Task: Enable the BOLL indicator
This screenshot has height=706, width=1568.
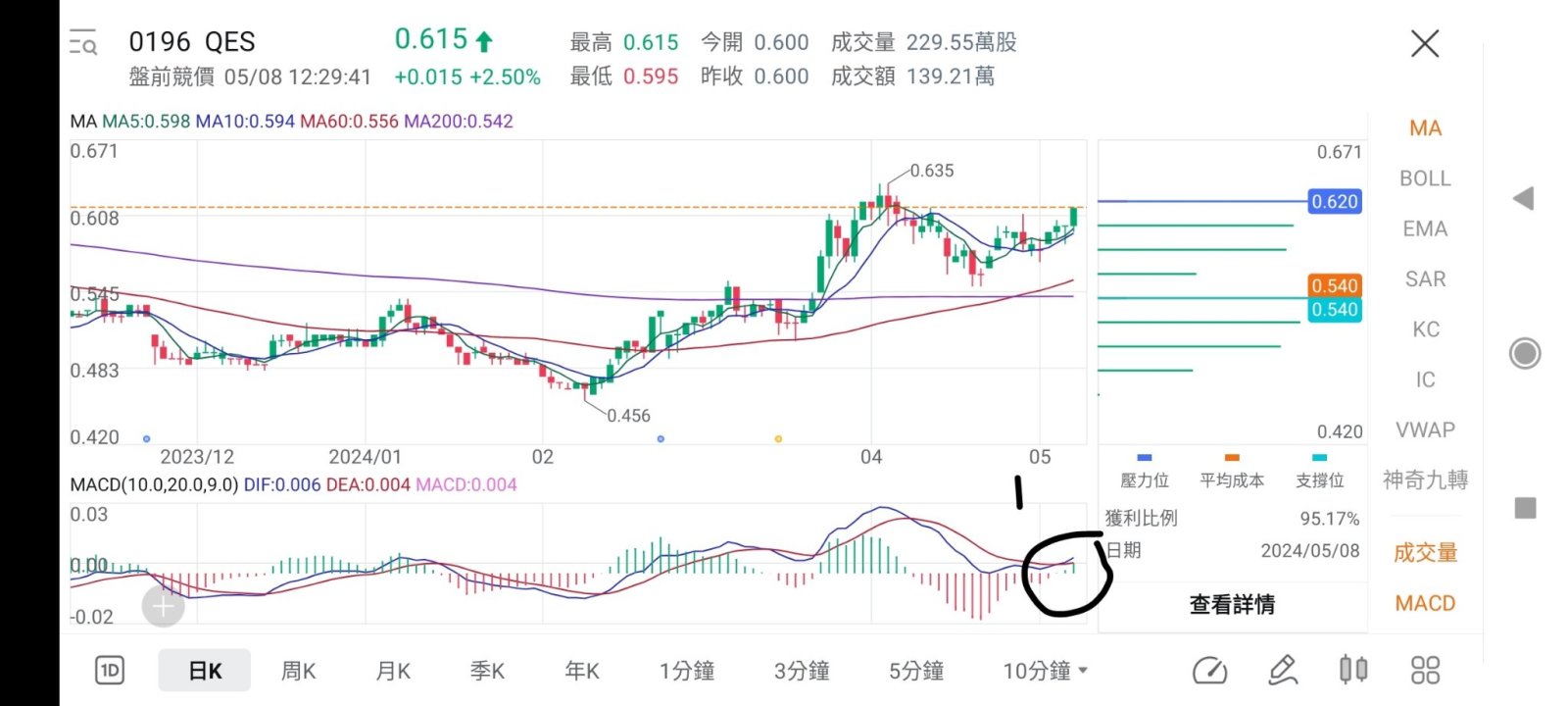Action: coord(1425,178)
